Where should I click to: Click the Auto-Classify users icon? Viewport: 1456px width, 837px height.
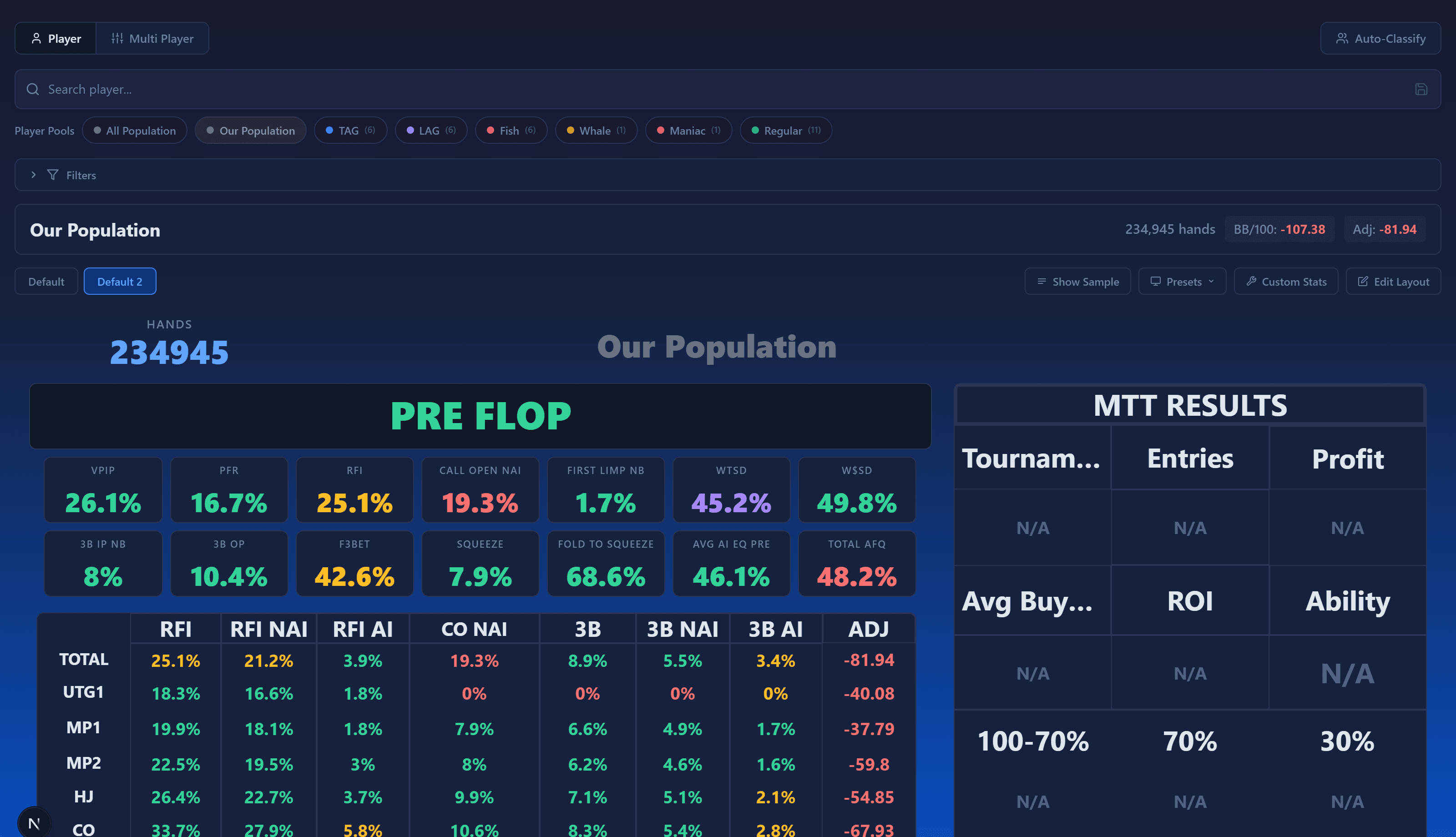(x=1342, y=39)
